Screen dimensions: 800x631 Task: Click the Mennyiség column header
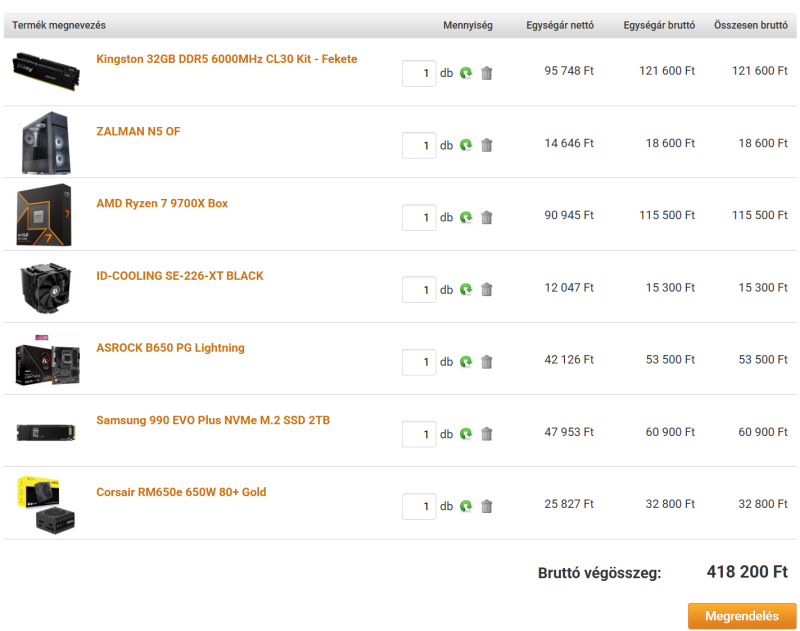click(x=468, y=26)
